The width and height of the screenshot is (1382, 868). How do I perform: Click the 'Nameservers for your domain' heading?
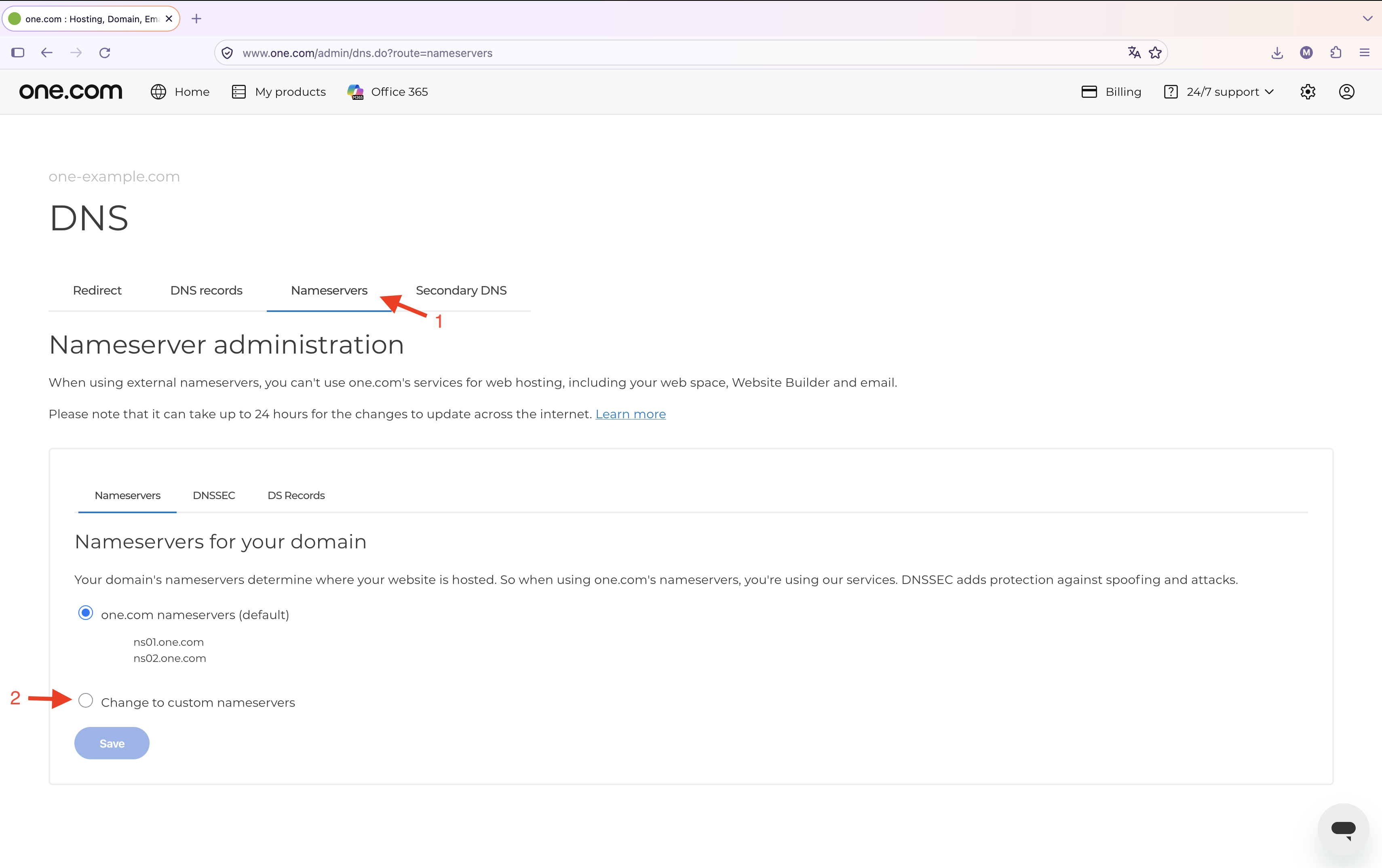coord(221,541)
